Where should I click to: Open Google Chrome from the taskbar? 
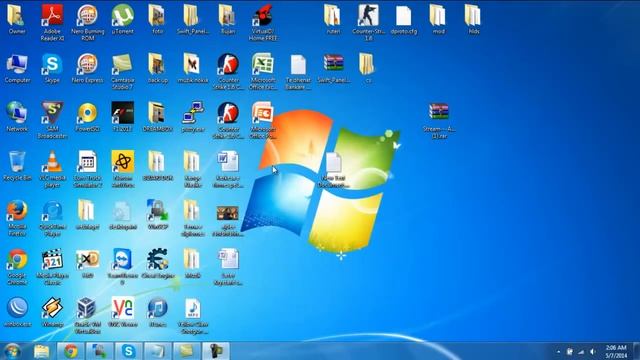(71, 351)
